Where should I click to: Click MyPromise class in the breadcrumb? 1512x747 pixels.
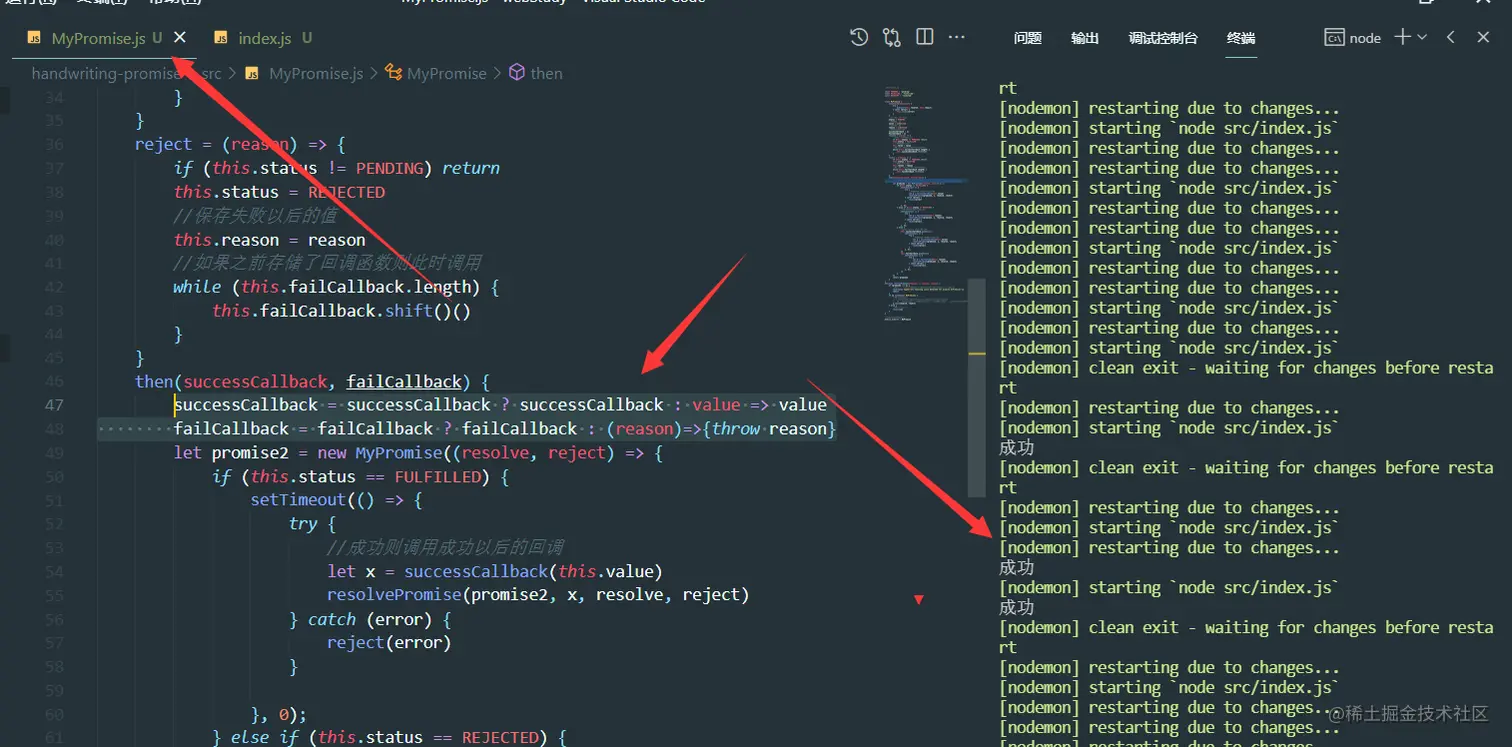click(446, 73)
